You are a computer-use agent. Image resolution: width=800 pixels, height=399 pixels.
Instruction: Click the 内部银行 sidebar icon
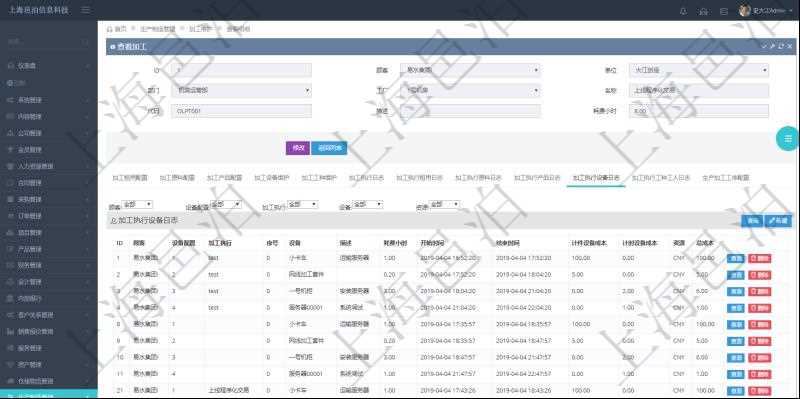pos(11,298)
